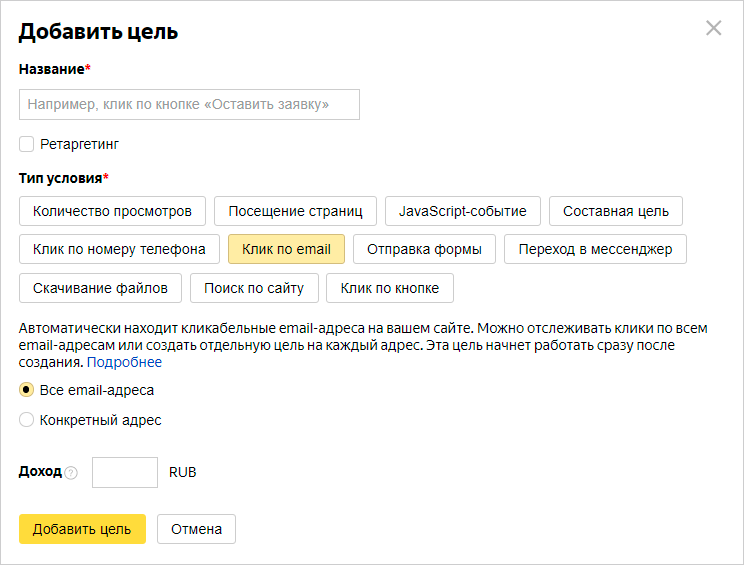Open the Подробнее link
This screenshot has height=565, width=744.
[124, 362]
